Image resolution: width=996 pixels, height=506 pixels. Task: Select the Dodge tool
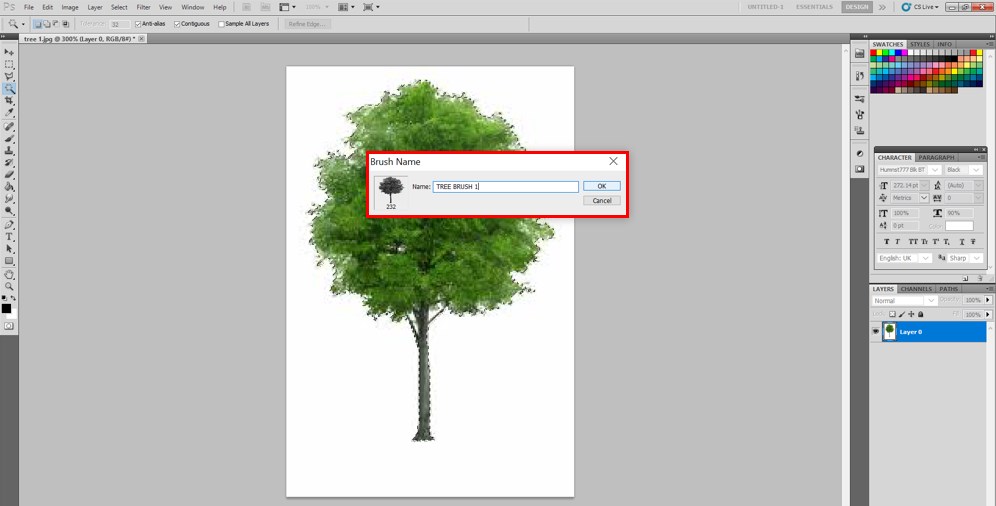9,211
